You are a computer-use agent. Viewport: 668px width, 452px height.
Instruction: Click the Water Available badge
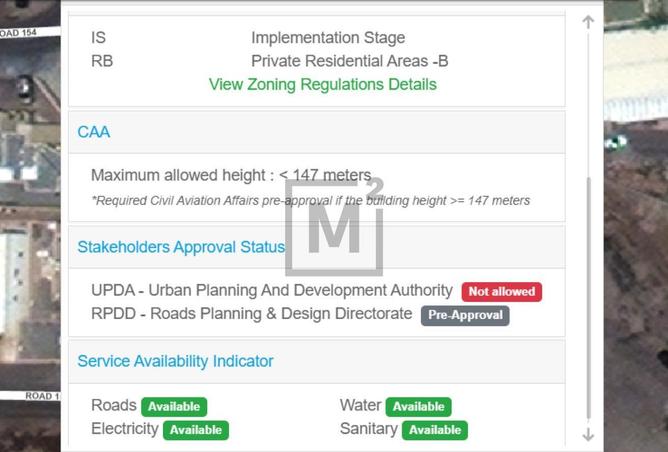[x=418, y=407]
